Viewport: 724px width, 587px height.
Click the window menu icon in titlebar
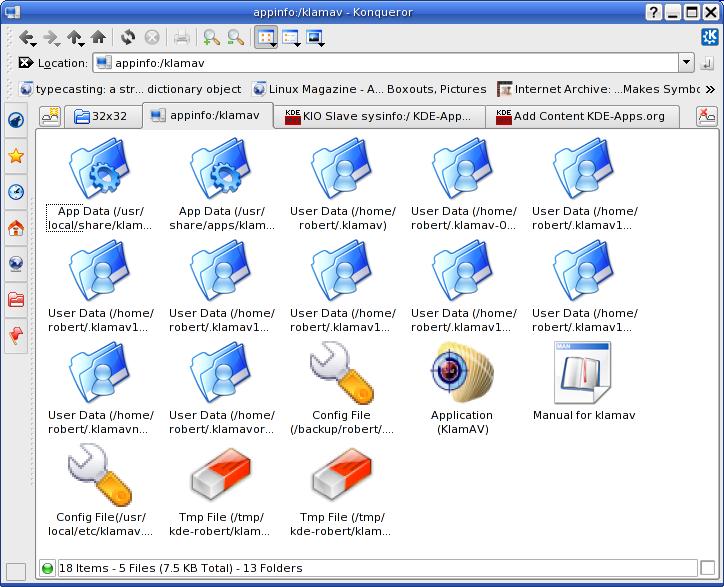point(11,12)
